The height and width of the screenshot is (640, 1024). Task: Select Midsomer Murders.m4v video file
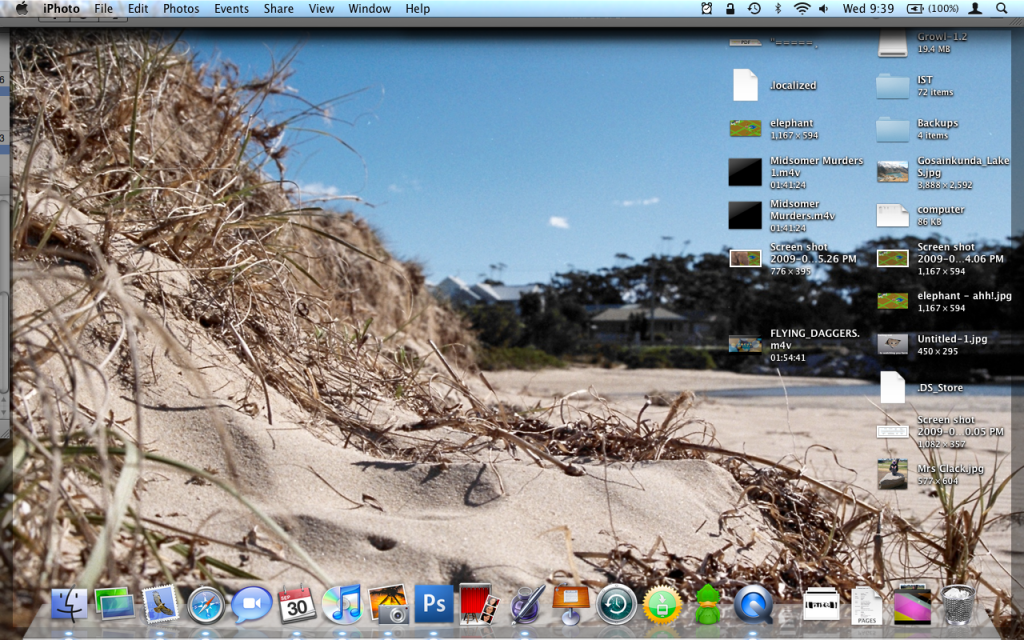click(x=745, y=216)
